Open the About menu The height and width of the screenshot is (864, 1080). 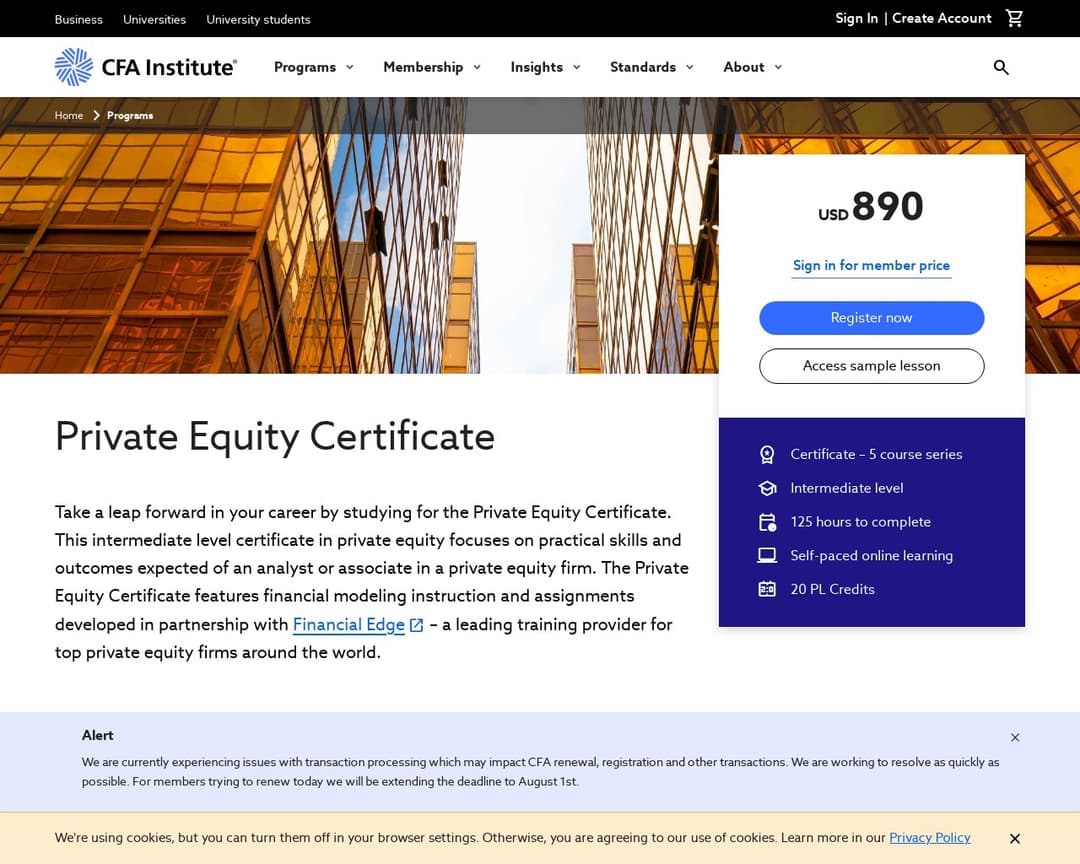(744, 67)
